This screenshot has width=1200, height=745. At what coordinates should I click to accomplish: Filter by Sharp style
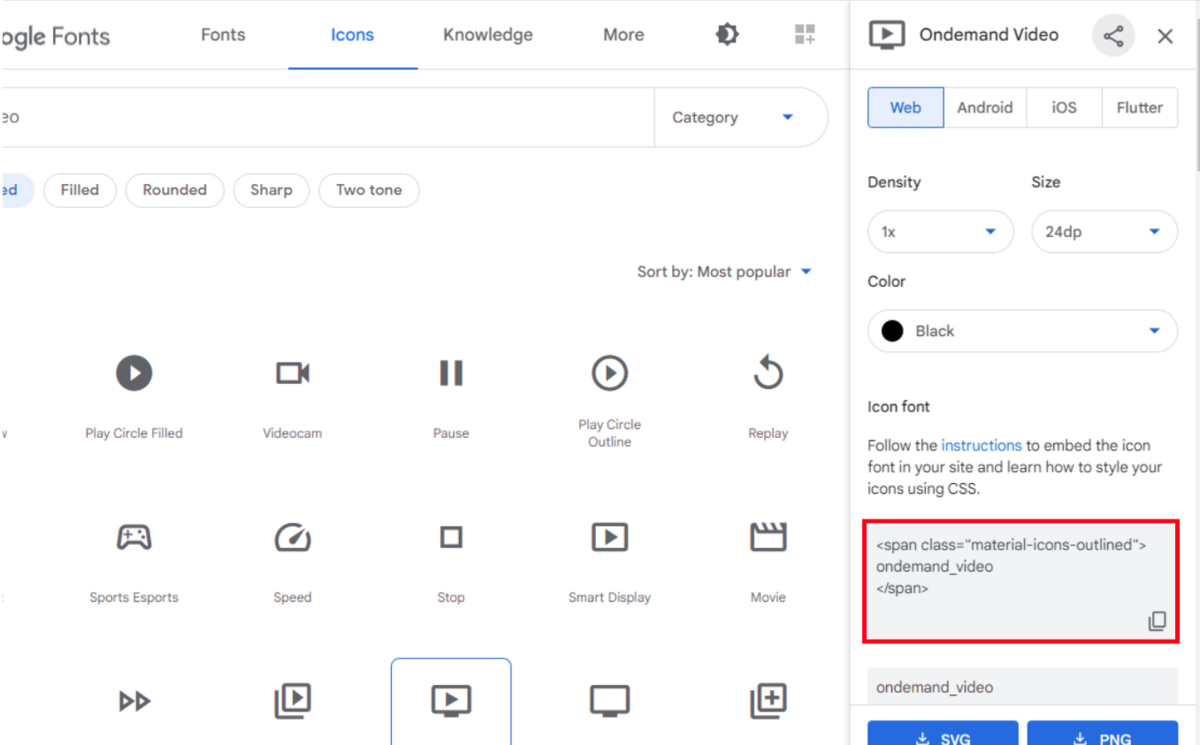(271, 190)
